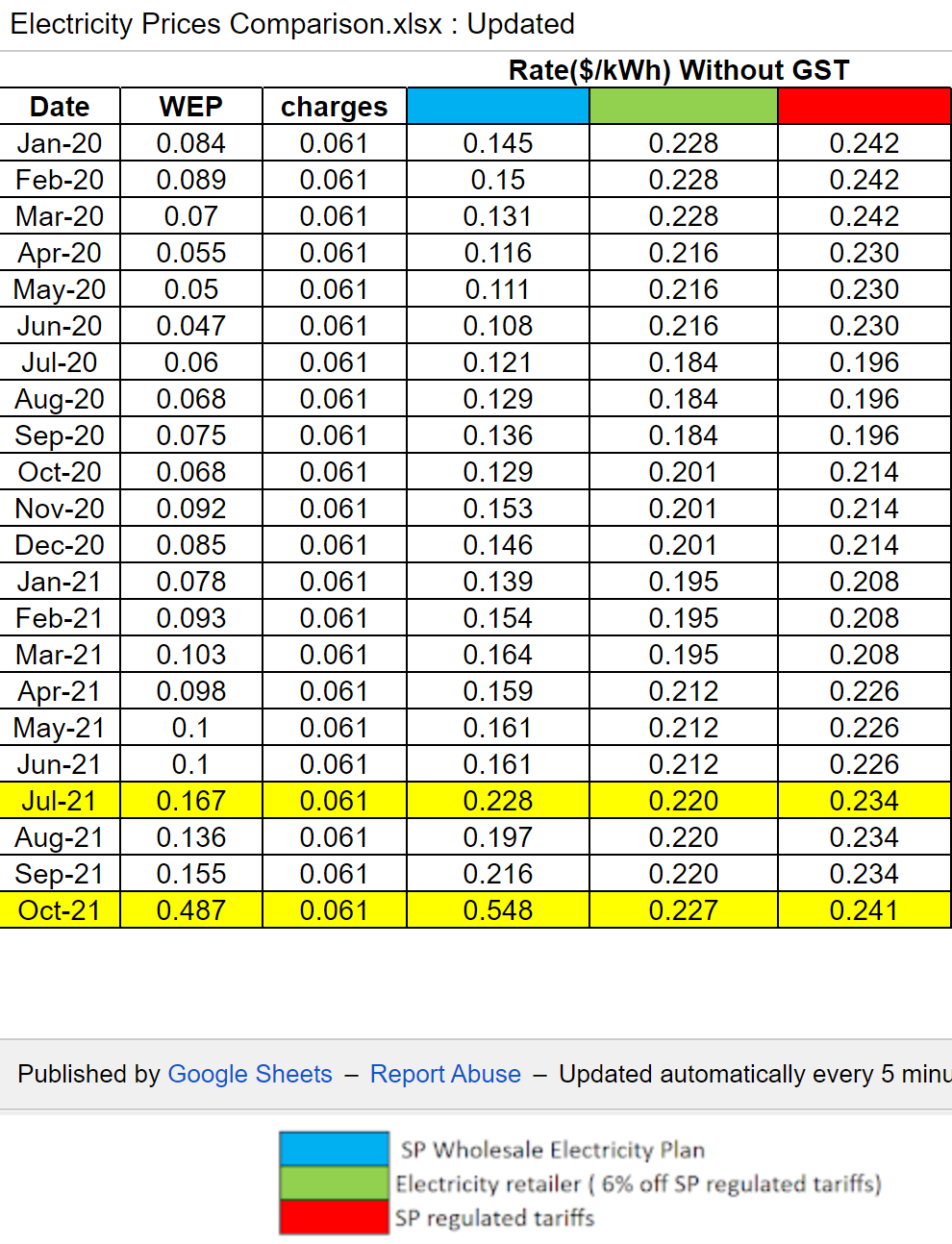Viewport: 952px width, 1244px height.
Task: Click the Report Abuse link
Action: (445, 1074)
